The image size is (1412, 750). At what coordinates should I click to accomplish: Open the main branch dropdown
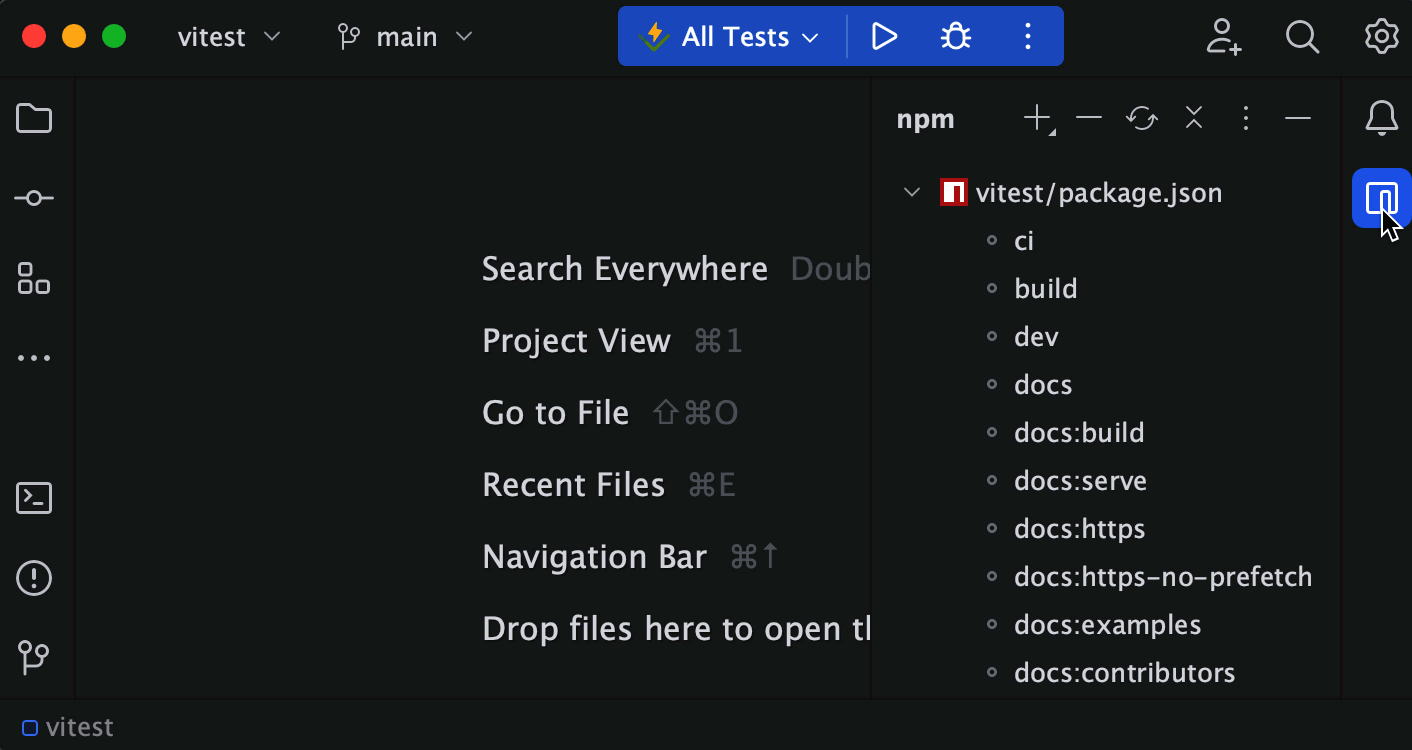[x=405, y=36]
